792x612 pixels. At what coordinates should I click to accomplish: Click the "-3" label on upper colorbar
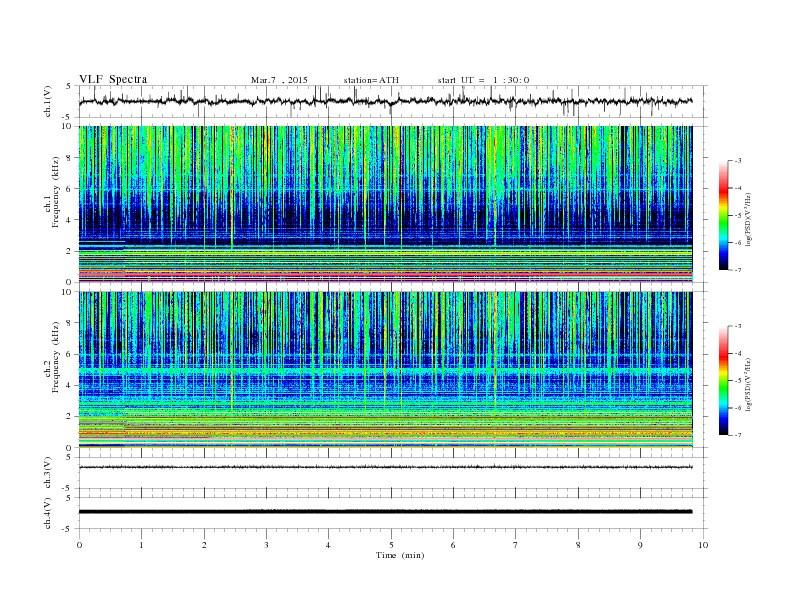pos(737,161)
